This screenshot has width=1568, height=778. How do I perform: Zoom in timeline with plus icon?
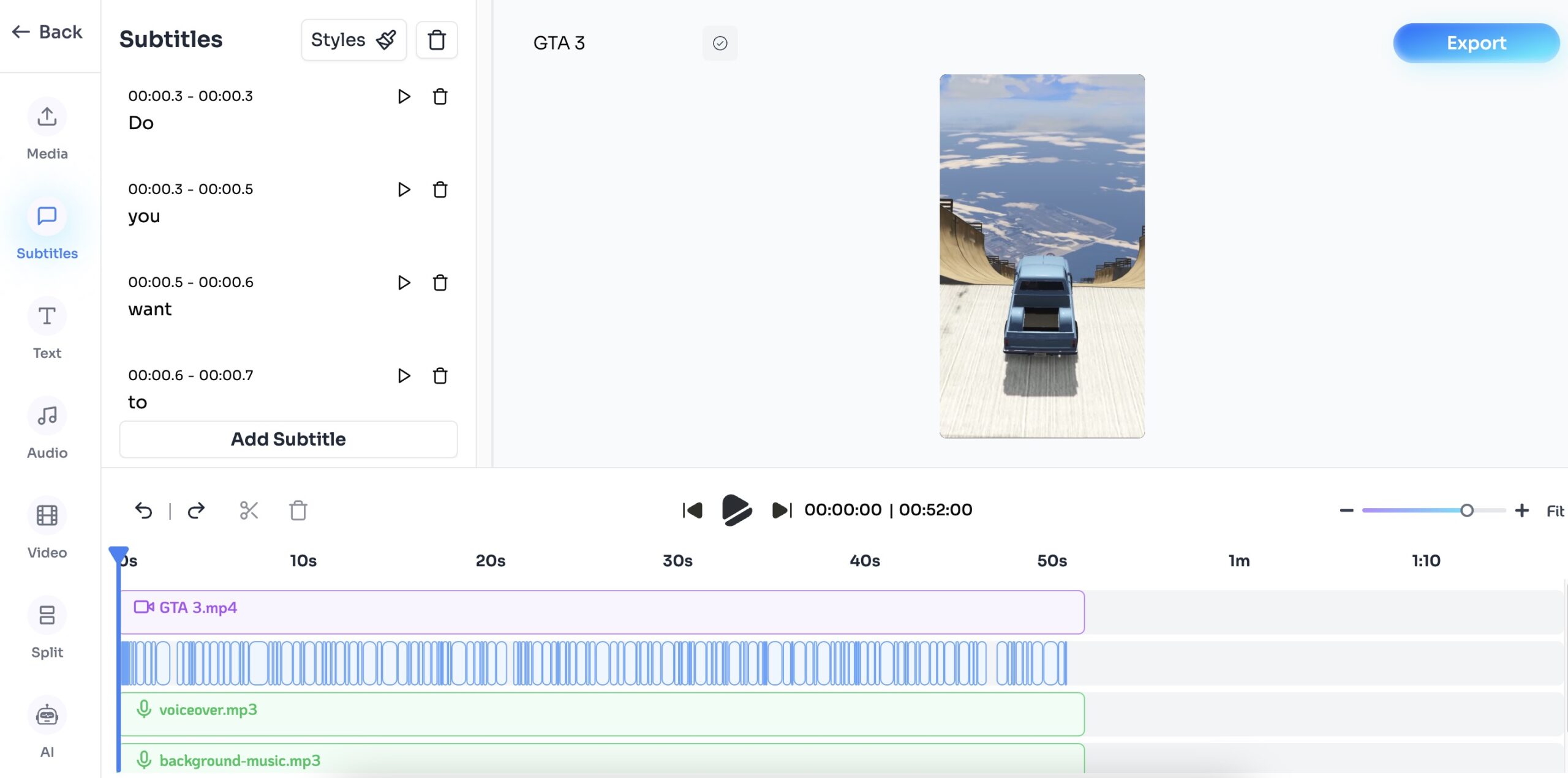coord(1522,510)
